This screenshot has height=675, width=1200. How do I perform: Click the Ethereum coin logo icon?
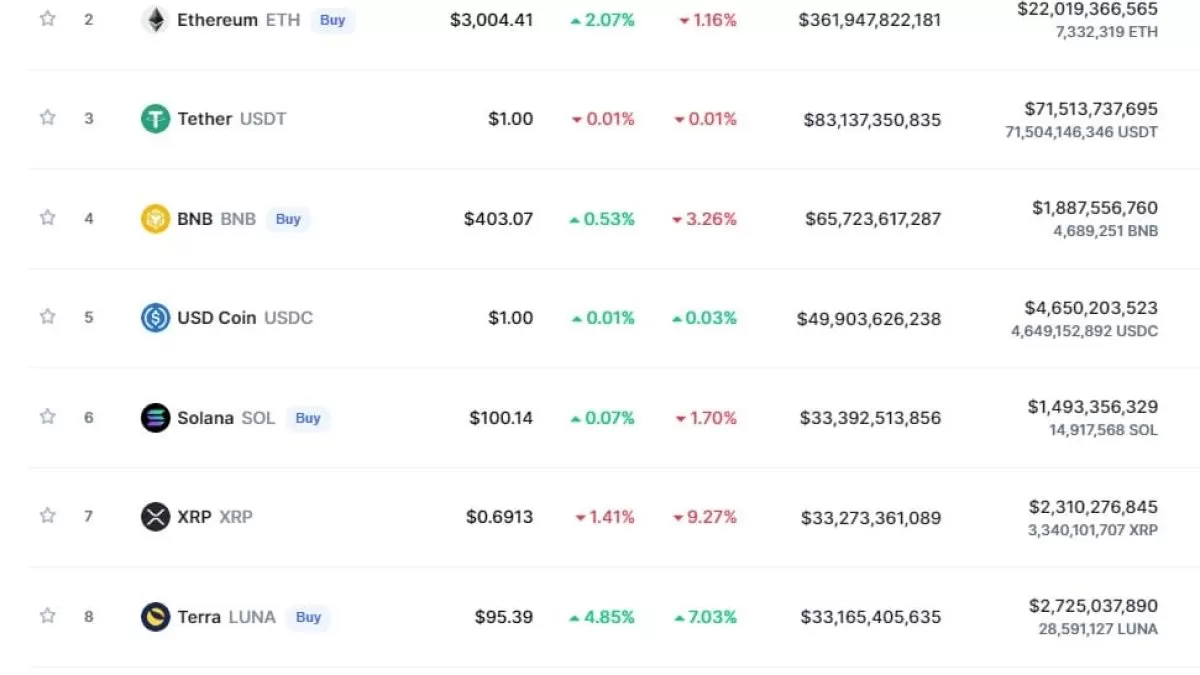pos(155,19)
